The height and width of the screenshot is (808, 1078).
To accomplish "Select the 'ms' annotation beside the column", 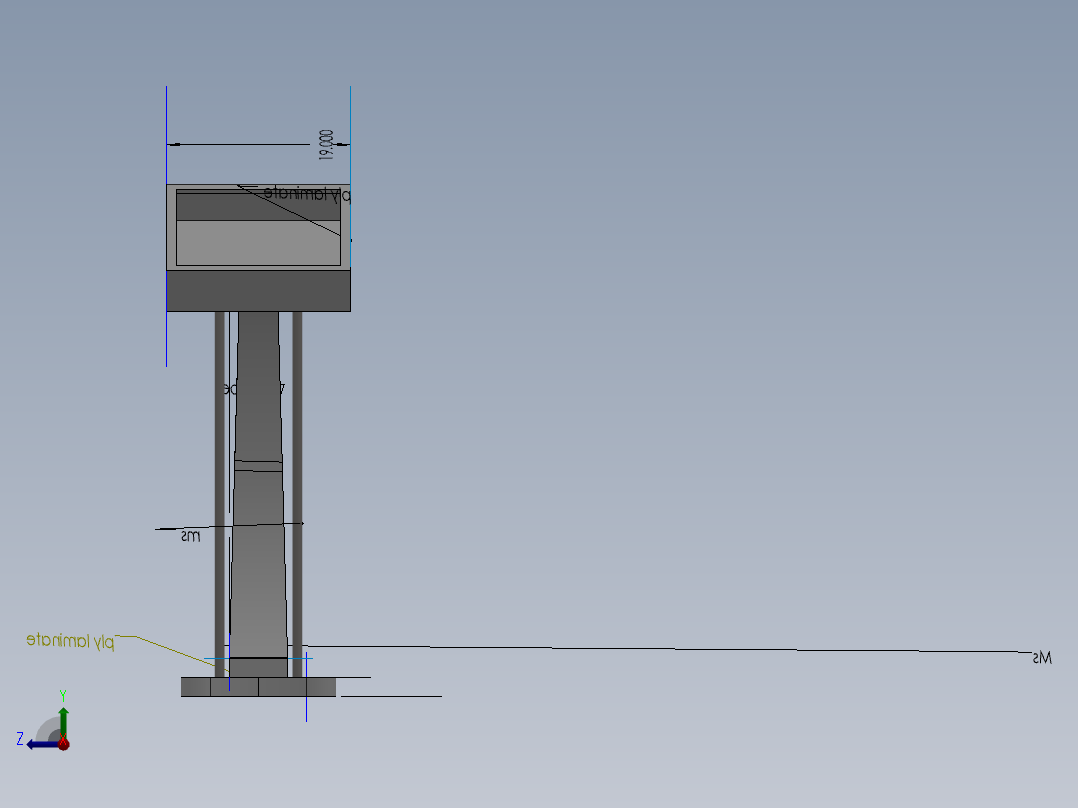I will [190, 536].
